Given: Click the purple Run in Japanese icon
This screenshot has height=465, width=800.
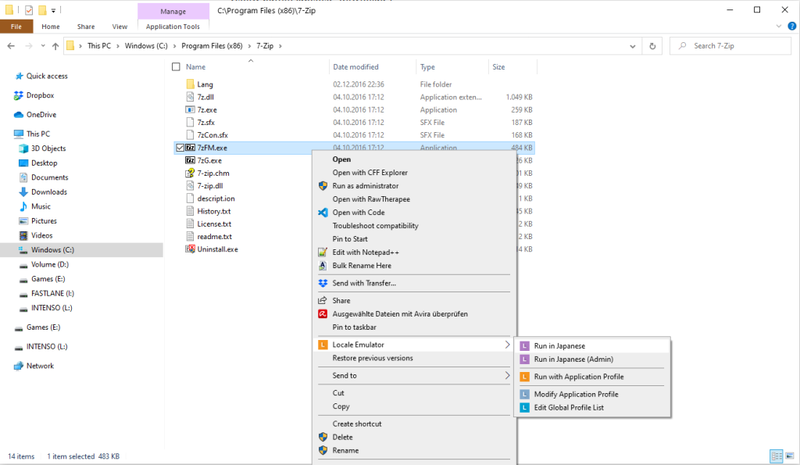Looking at the screenshot, I should pos(525,346).
